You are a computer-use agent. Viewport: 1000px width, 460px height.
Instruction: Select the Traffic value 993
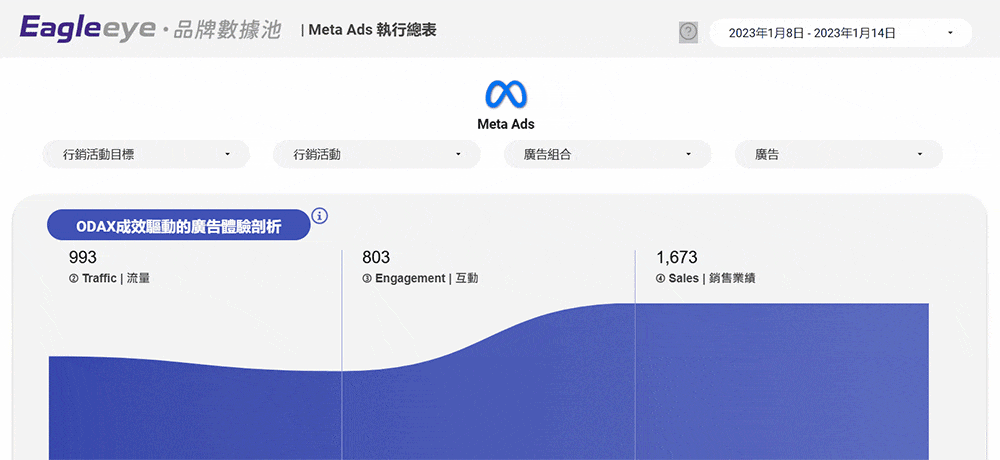[x=83, y=258]
